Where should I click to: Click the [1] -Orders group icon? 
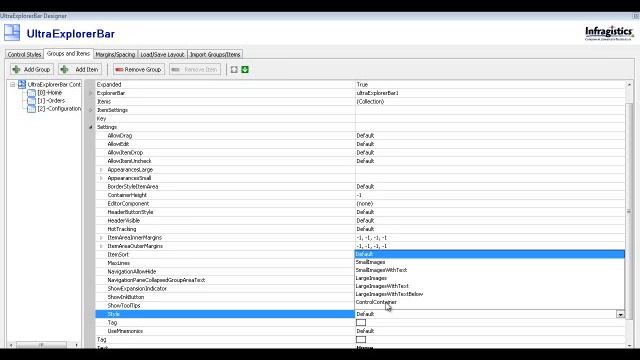pyautogui.click(x=31, y=101)
